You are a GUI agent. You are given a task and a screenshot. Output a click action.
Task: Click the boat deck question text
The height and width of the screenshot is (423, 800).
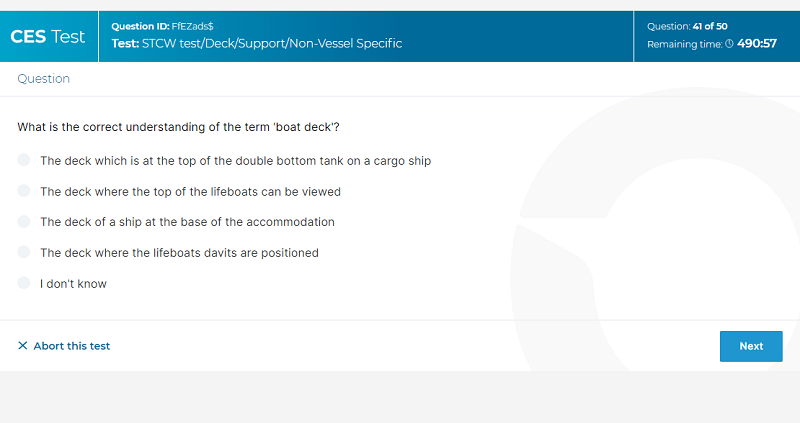coord(179,127)
